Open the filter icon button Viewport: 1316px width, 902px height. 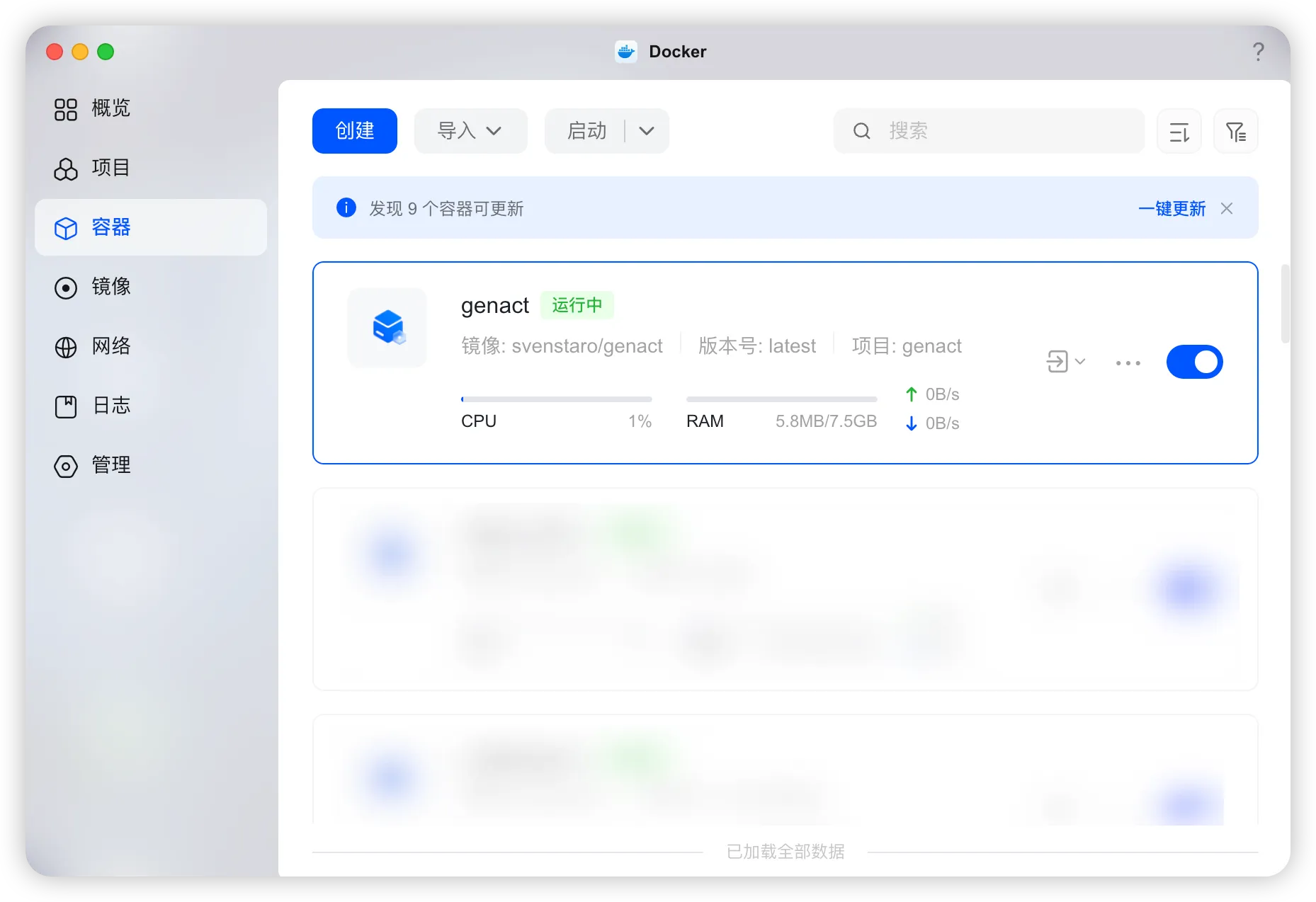pyautogui.click(x=1236, y=131)
